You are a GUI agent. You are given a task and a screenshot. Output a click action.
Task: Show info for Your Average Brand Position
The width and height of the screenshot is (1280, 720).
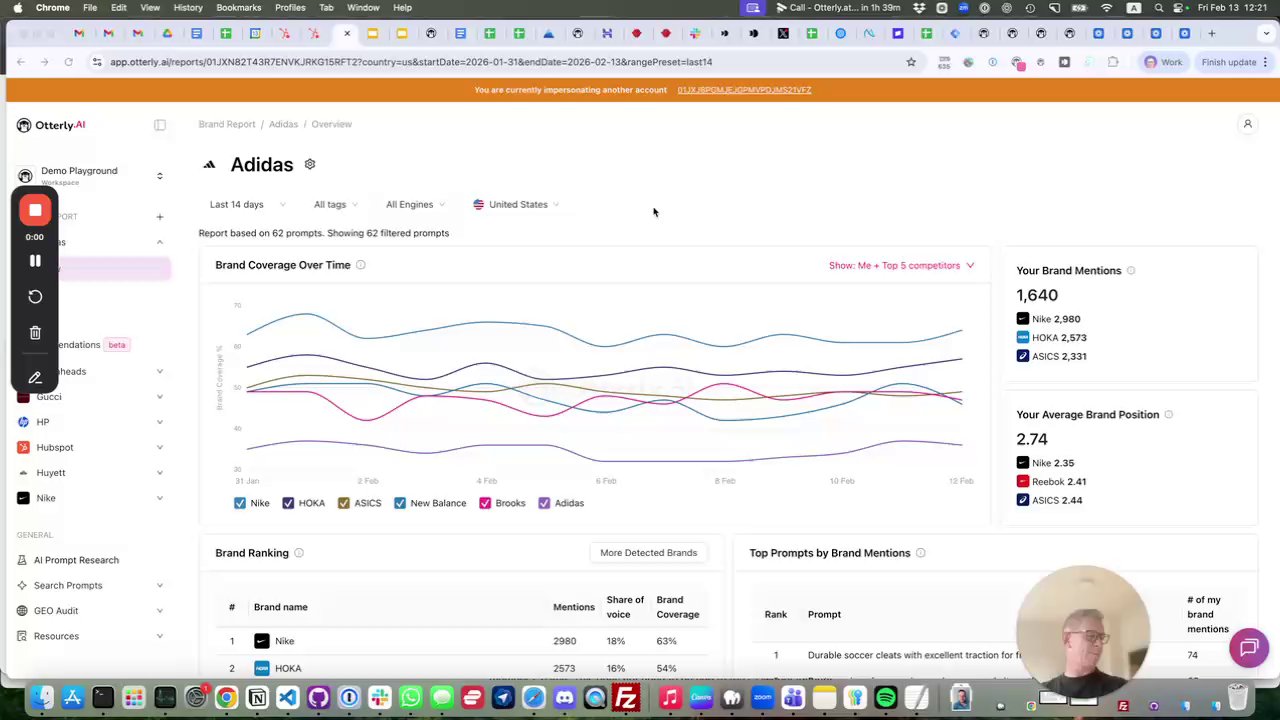(1168, 414)
